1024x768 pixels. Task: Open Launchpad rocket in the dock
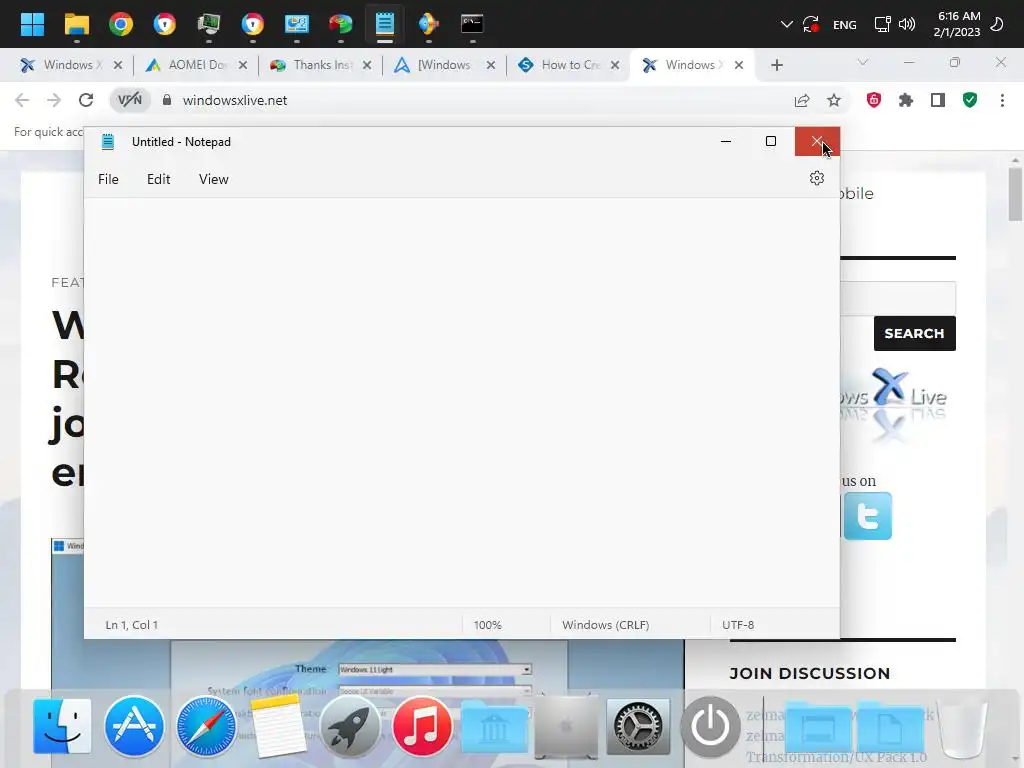350,726
